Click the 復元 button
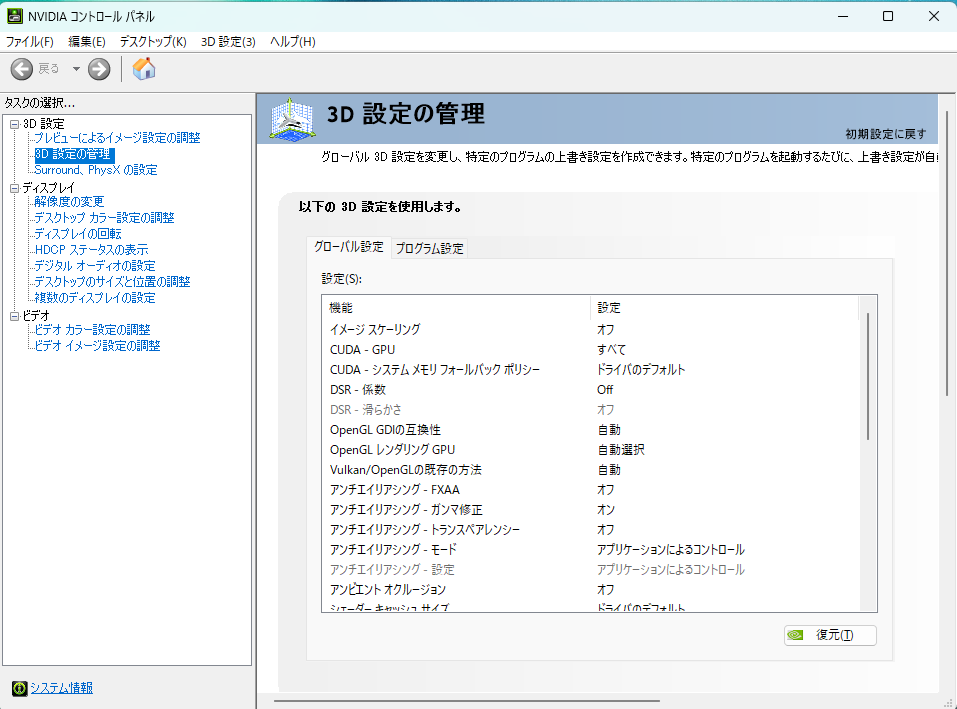Image resolution: width=957 pixels, height=709 pixels. [831, 635]
